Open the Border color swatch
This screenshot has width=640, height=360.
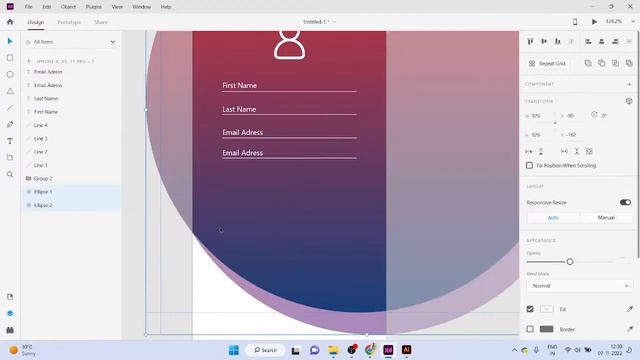[x=547, y=329]
